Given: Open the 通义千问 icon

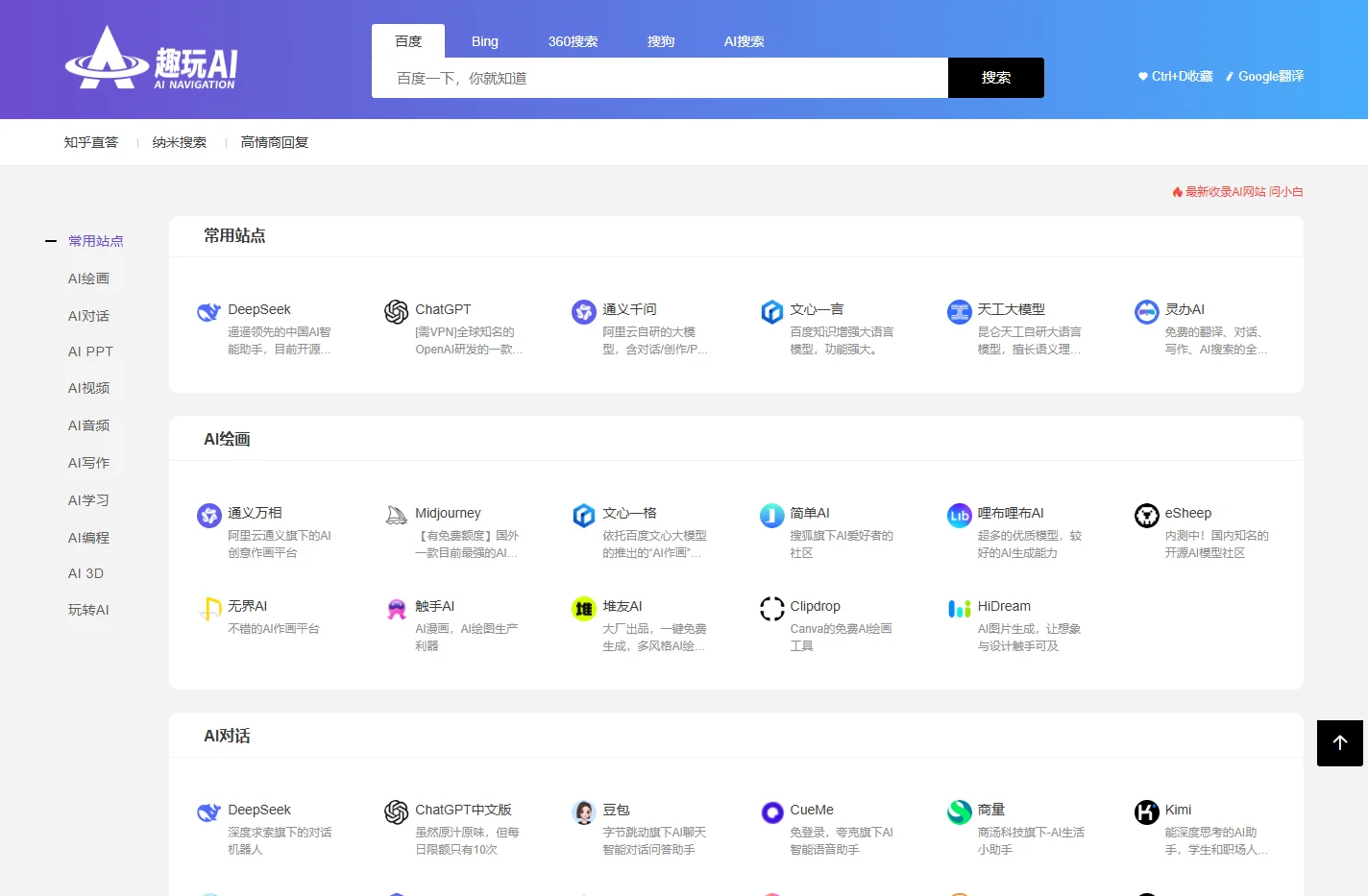Looking at the screenshot, I should 584,312.
